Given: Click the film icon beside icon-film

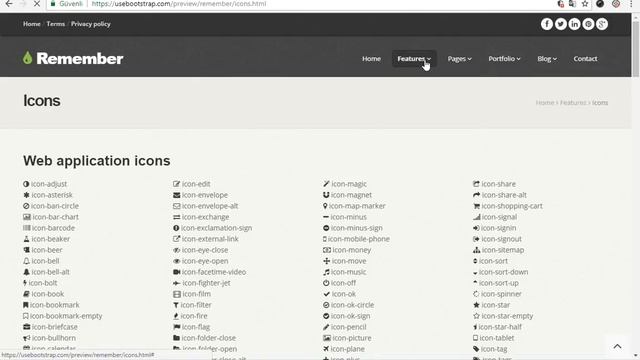Looking at the screenshot, I should tap(176, 294).
